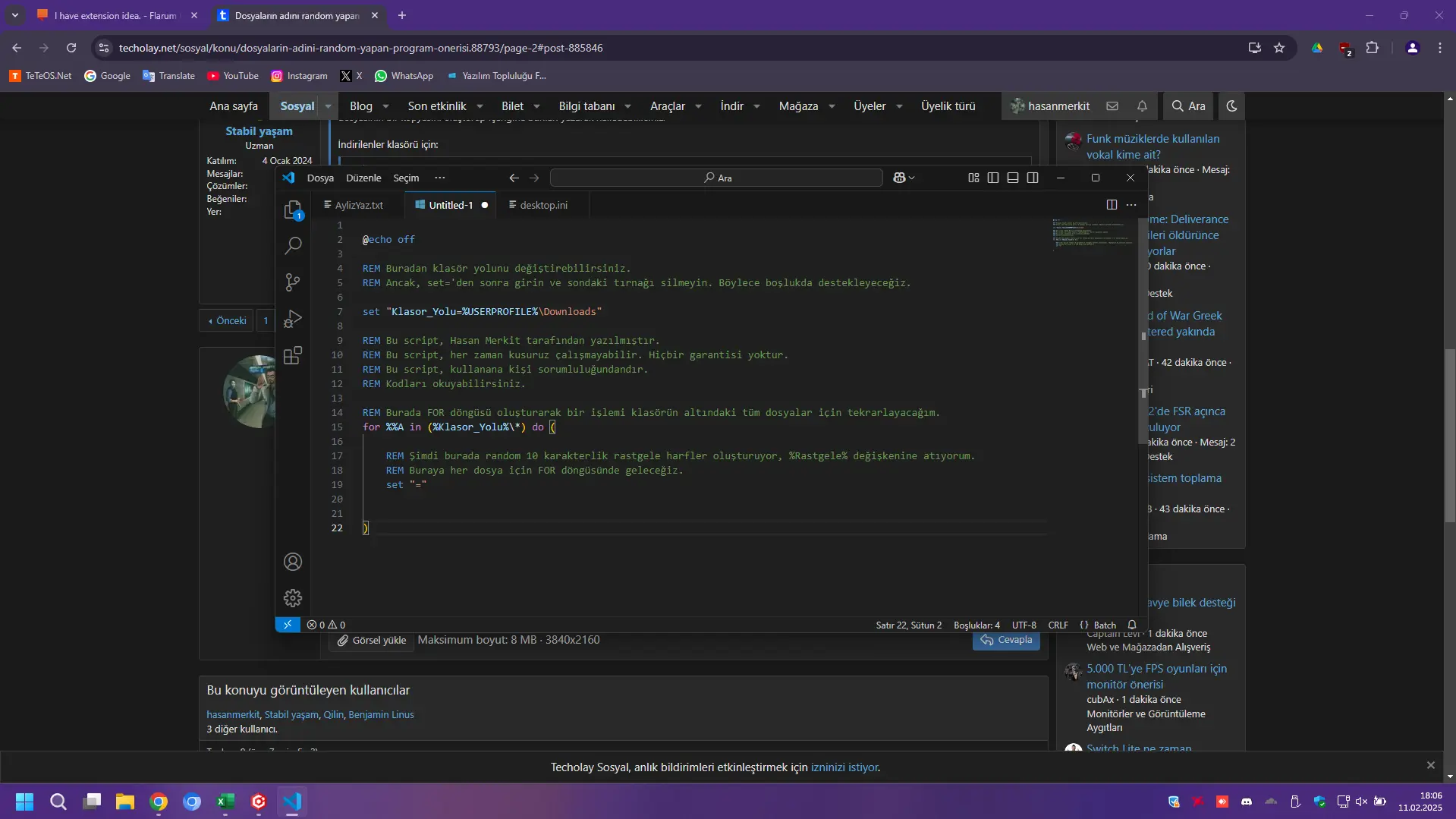Screen dimensions: 1456x819
Task: Change indentation via Boşluklar: 4
Action: [x=976, y=625]
